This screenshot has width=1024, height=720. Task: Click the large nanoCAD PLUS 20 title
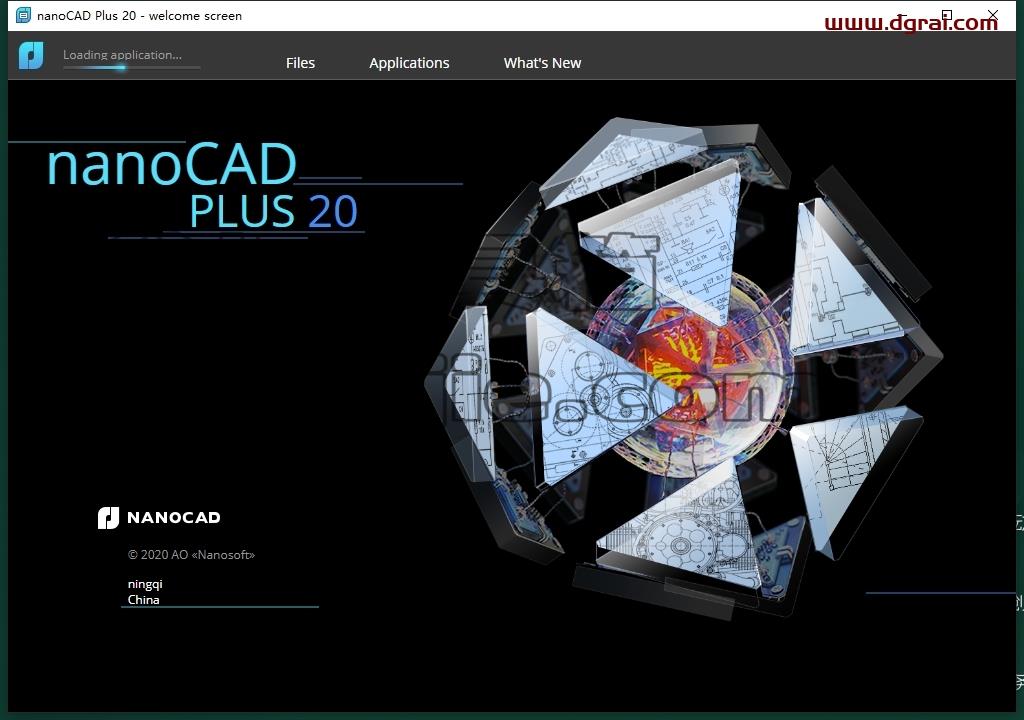click(203, 186)
